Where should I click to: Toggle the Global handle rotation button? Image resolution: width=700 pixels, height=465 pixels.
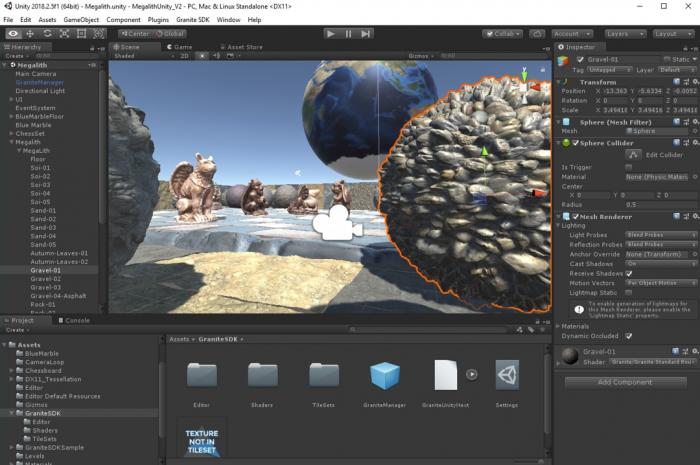pyautogui.click(x=170, y=34)
